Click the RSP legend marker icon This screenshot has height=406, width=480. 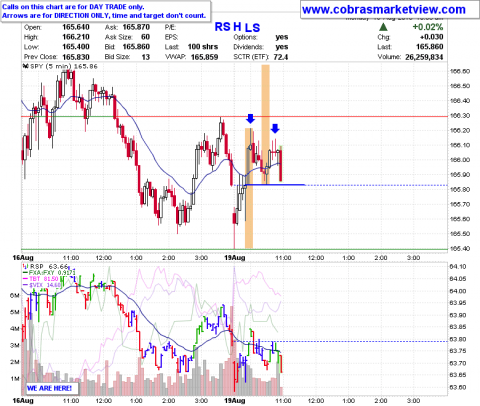pyautogui.click(x=25, y=266)
